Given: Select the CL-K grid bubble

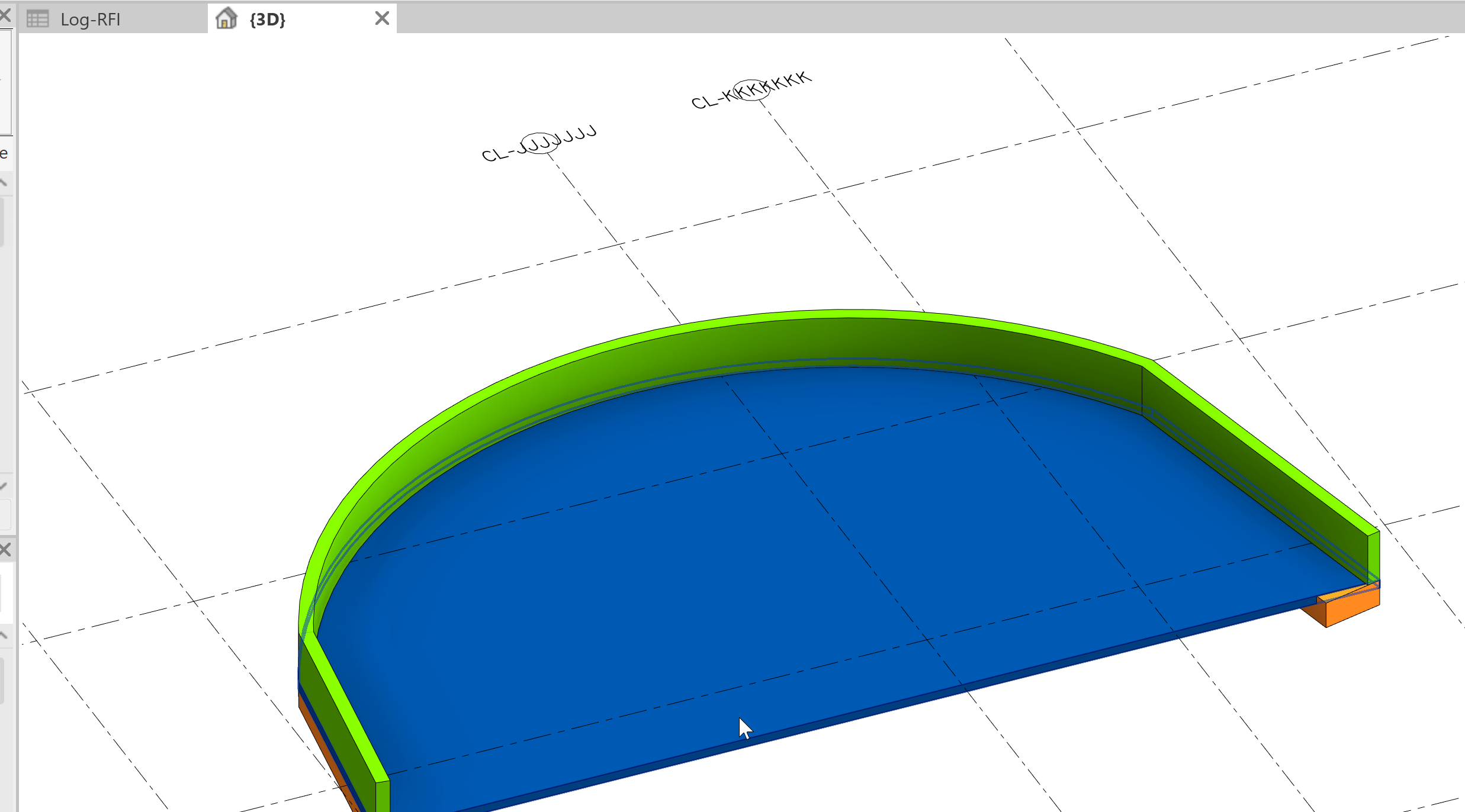Looking at the screenshot, I should pos(751,90).
